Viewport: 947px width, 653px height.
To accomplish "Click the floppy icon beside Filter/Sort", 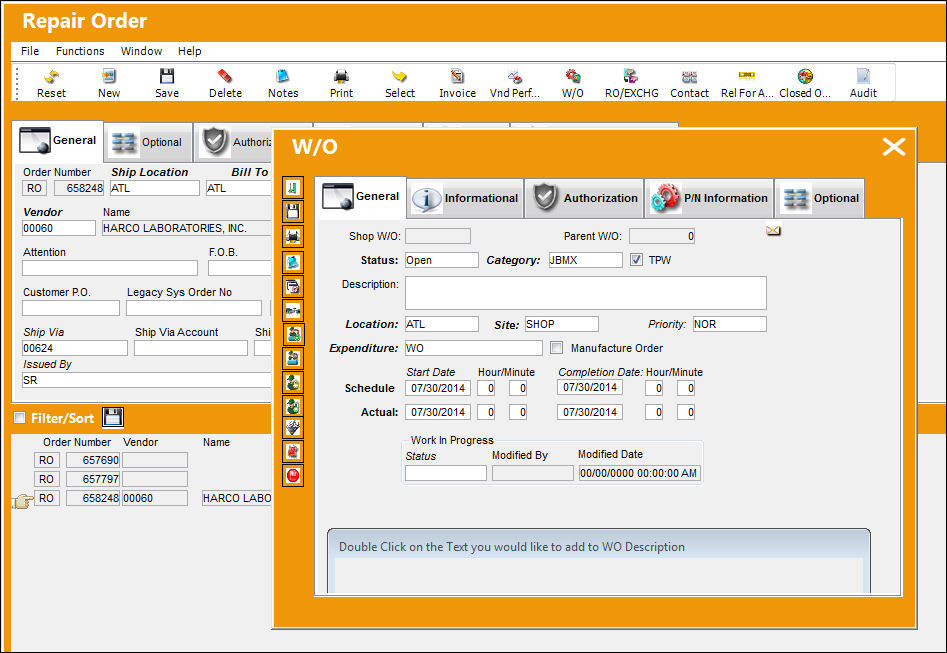I will [113, 417].
